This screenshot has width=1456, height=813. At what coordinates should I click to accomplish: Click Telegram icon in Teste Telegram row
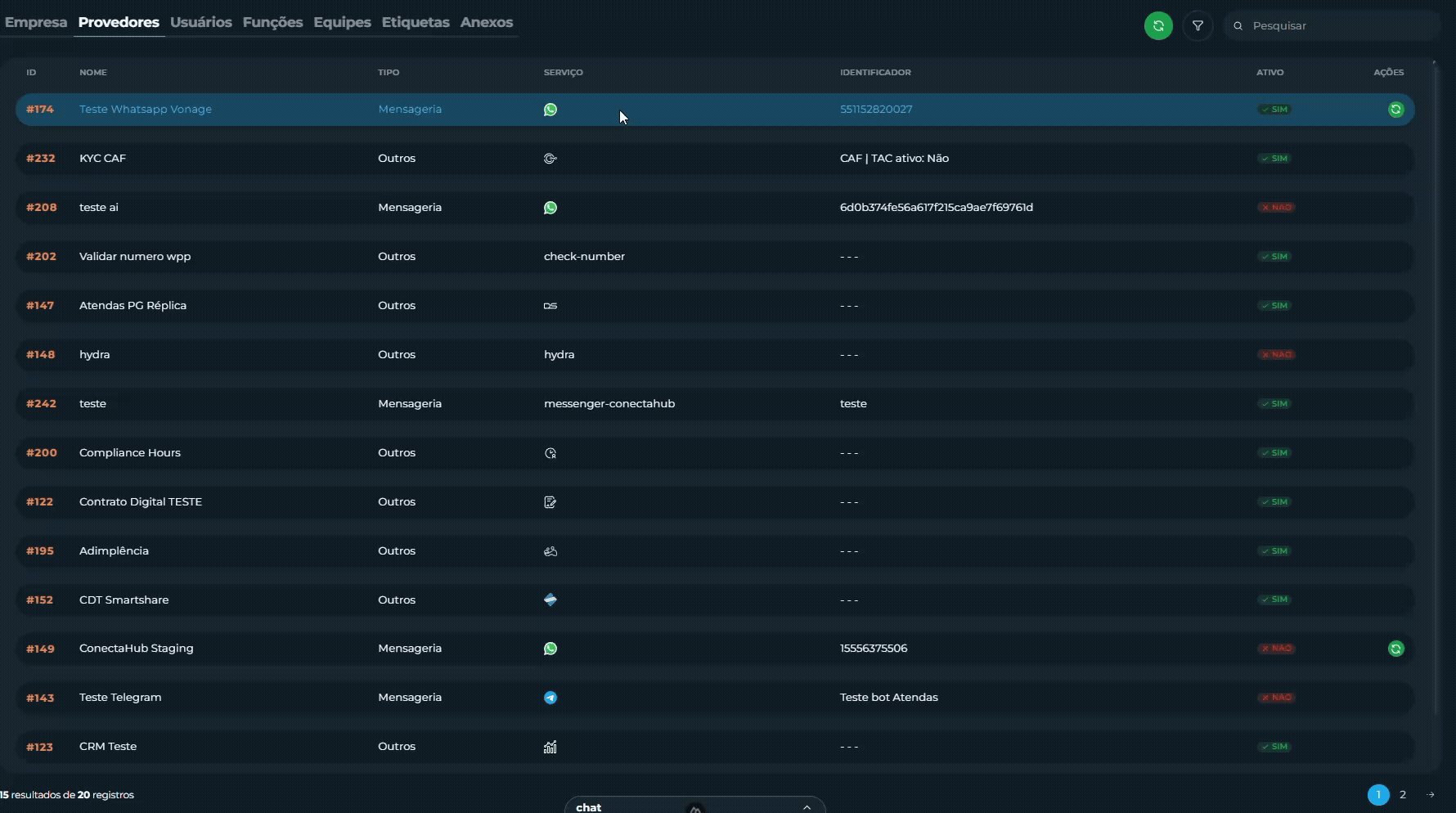pyautogui.click(x=550, y=698)
